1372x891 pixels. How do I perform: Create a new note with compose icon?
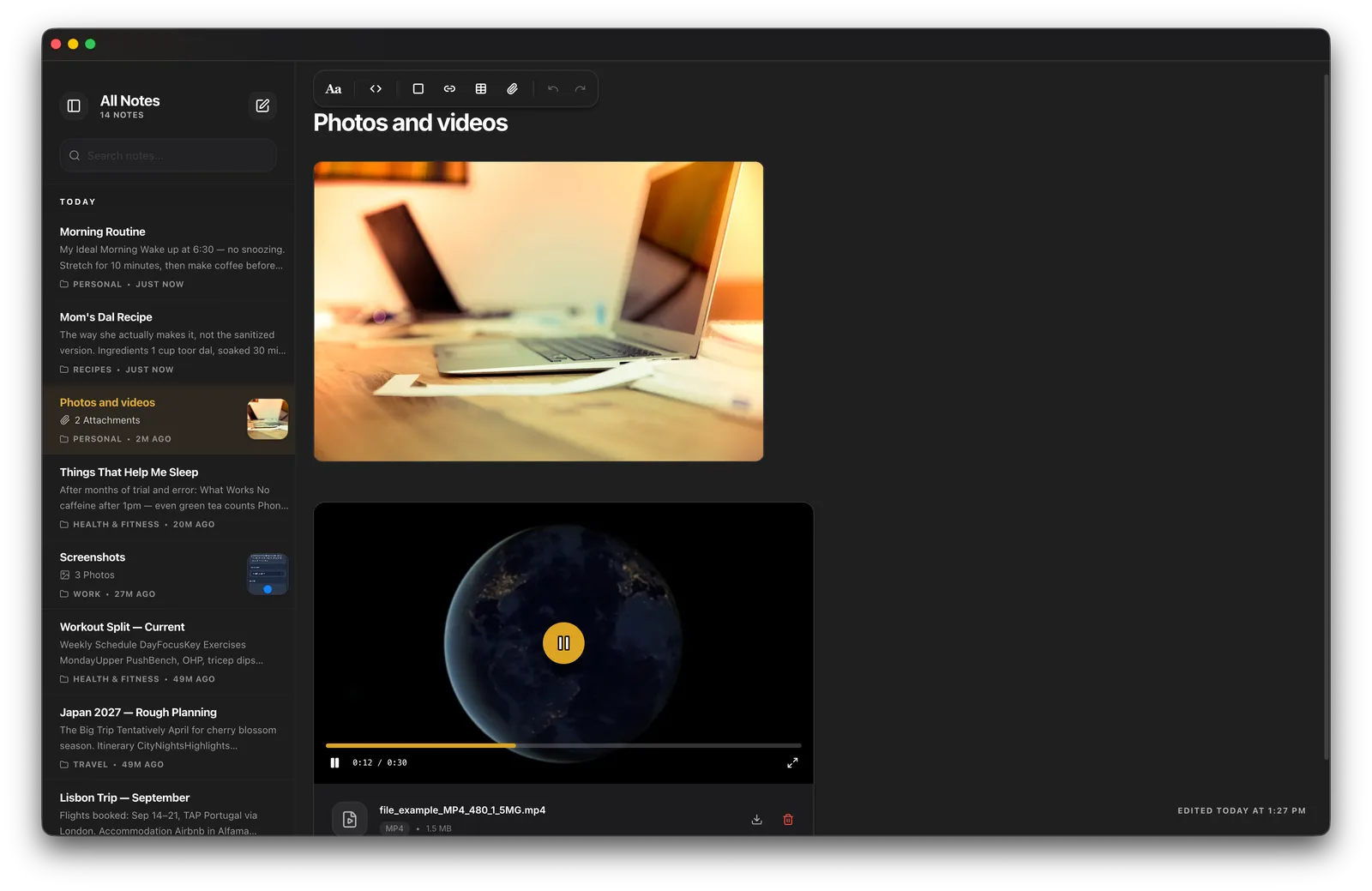coord(262,106)
